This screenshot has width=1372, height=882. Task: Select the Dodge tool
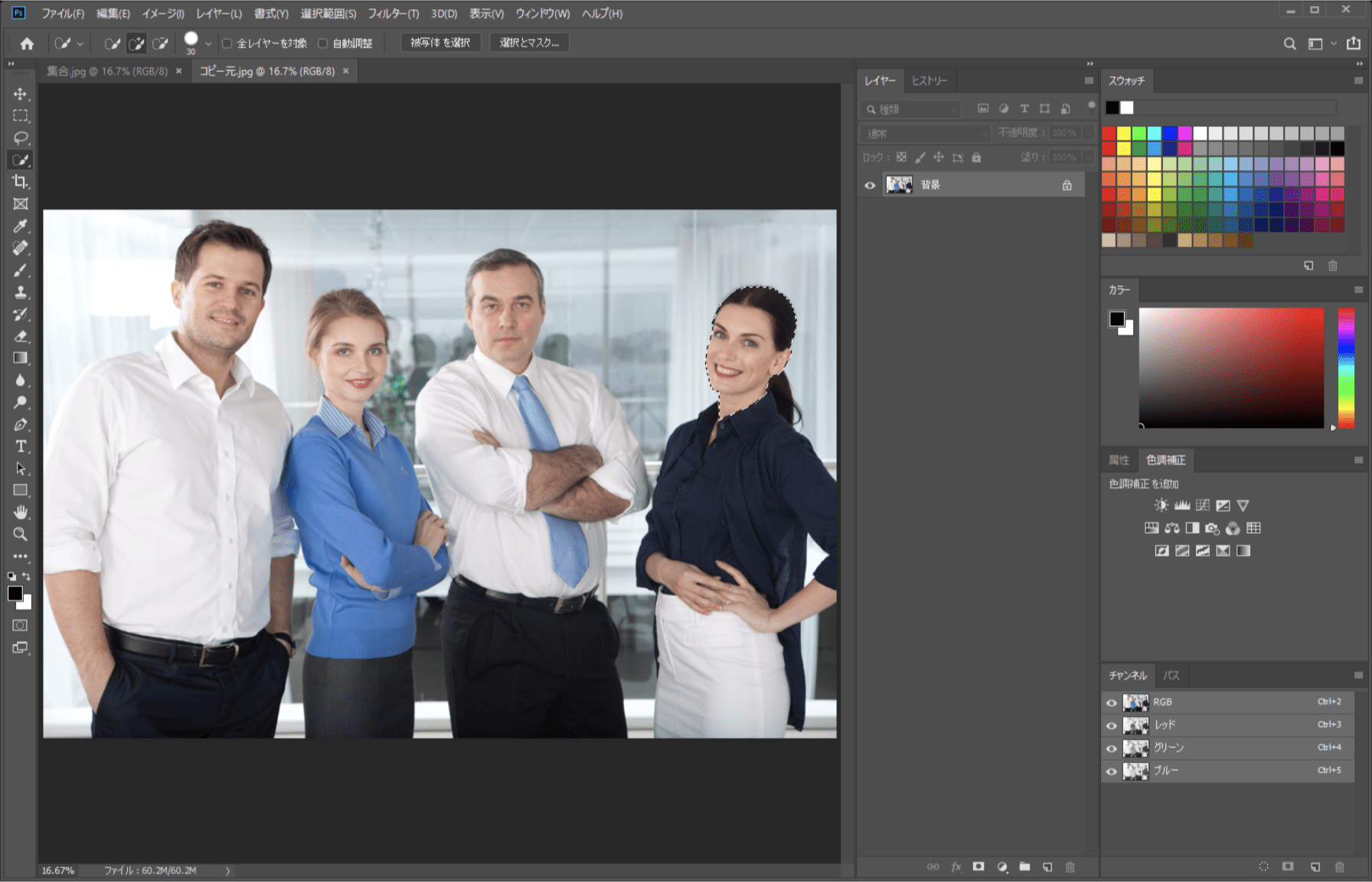tap(21, 402)
